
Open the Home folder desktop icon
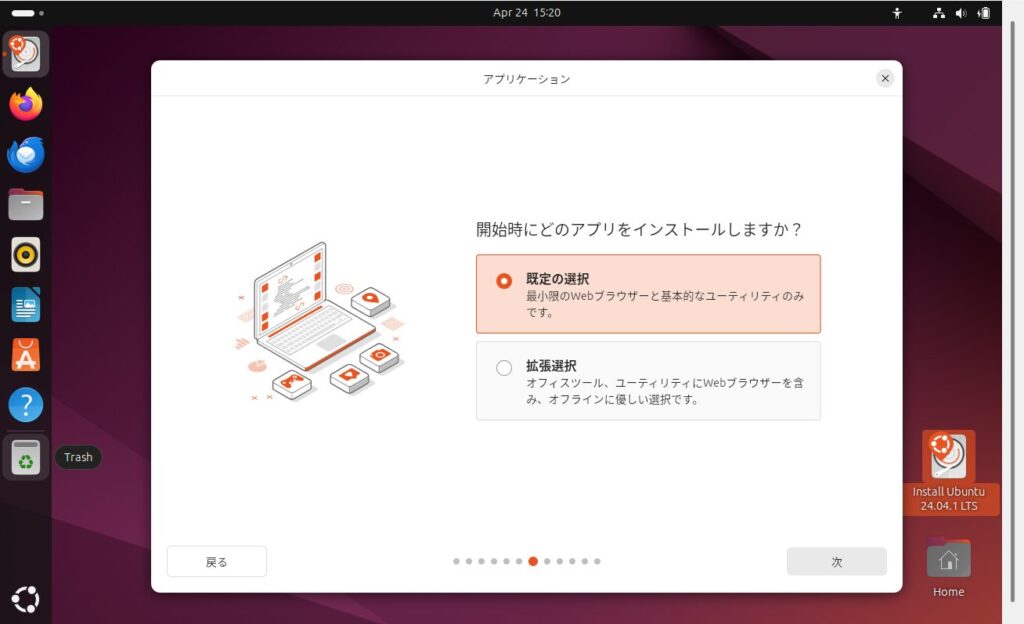948,567
